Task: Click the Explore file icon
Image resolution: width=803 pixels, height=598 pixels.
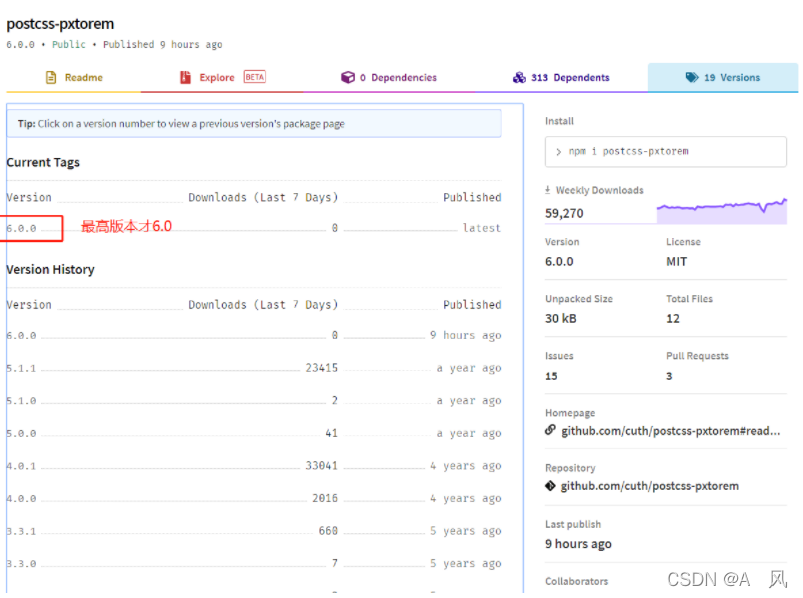Action: pos(185,77)
